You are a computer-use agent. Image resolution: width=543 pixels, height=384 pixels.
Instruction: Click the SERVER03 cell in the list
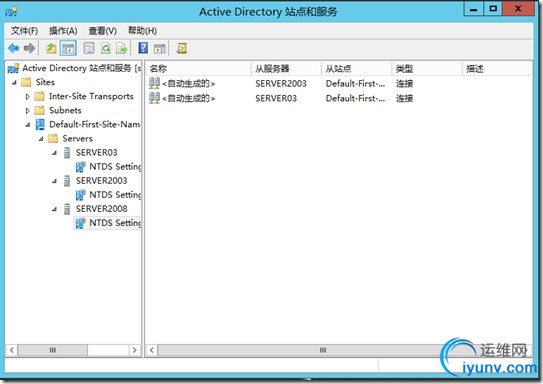(x=276, y=98)
